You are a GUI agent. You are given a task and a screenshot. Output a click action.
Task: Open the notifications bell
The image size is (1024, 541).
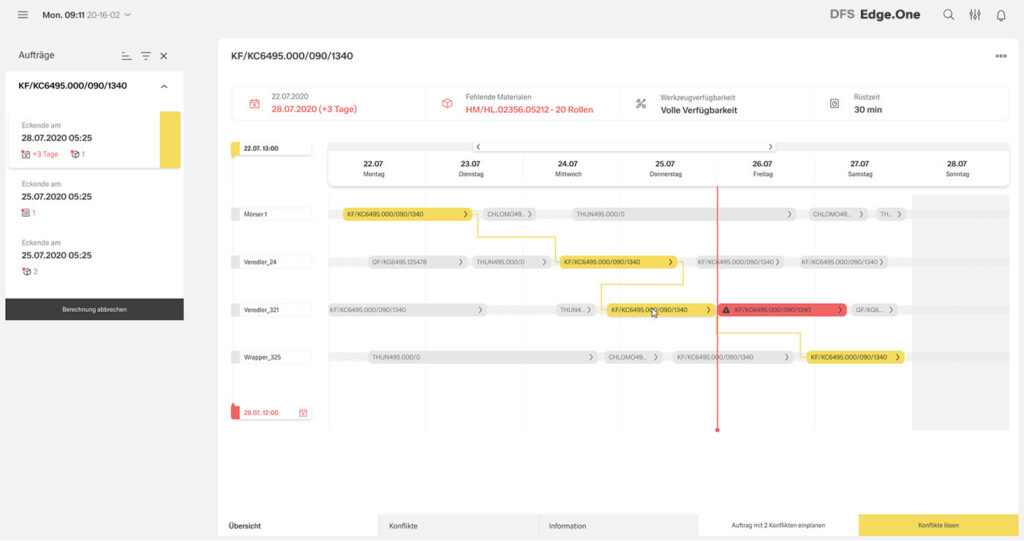pyautogui.click(x=1001, y=15)
